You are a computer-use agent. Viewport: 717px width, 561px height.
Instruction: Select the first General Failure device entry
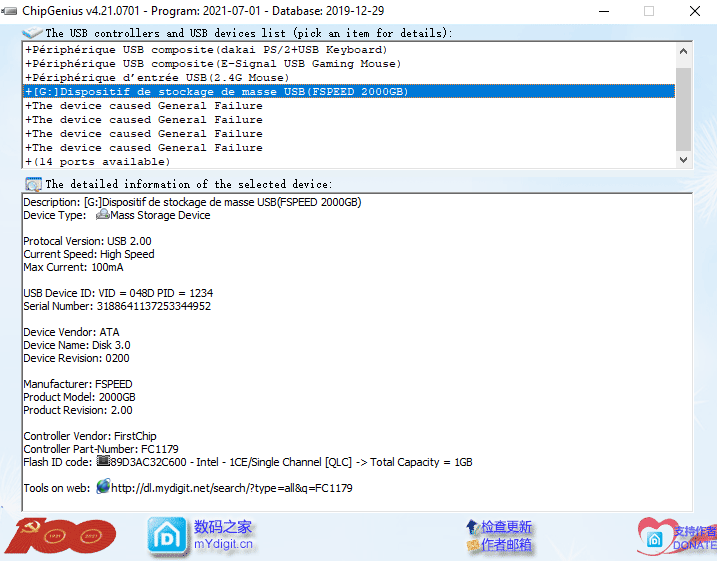tap(349, 106)
